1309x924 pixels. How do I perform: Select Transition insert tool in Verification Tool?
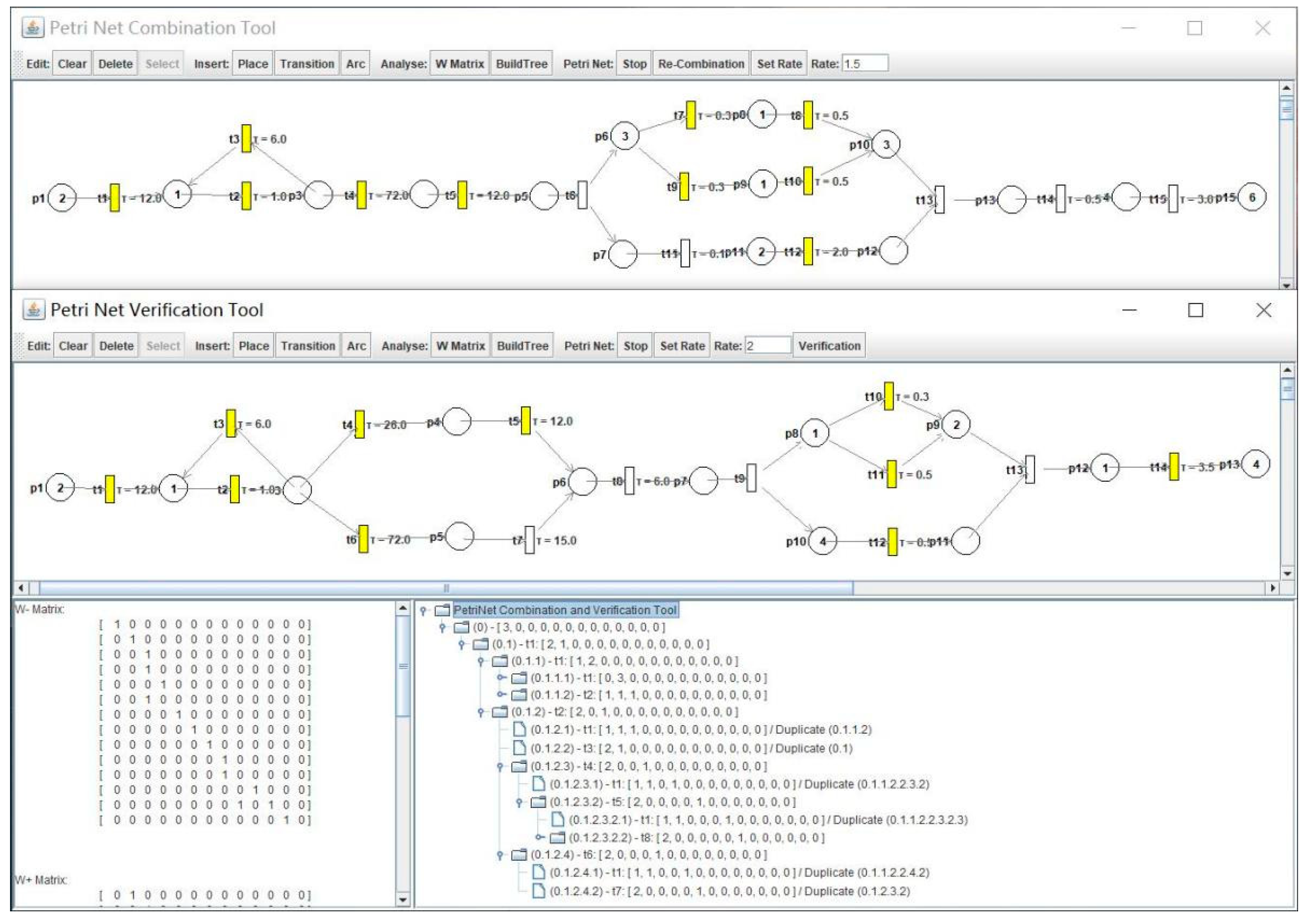click(308, 346)
